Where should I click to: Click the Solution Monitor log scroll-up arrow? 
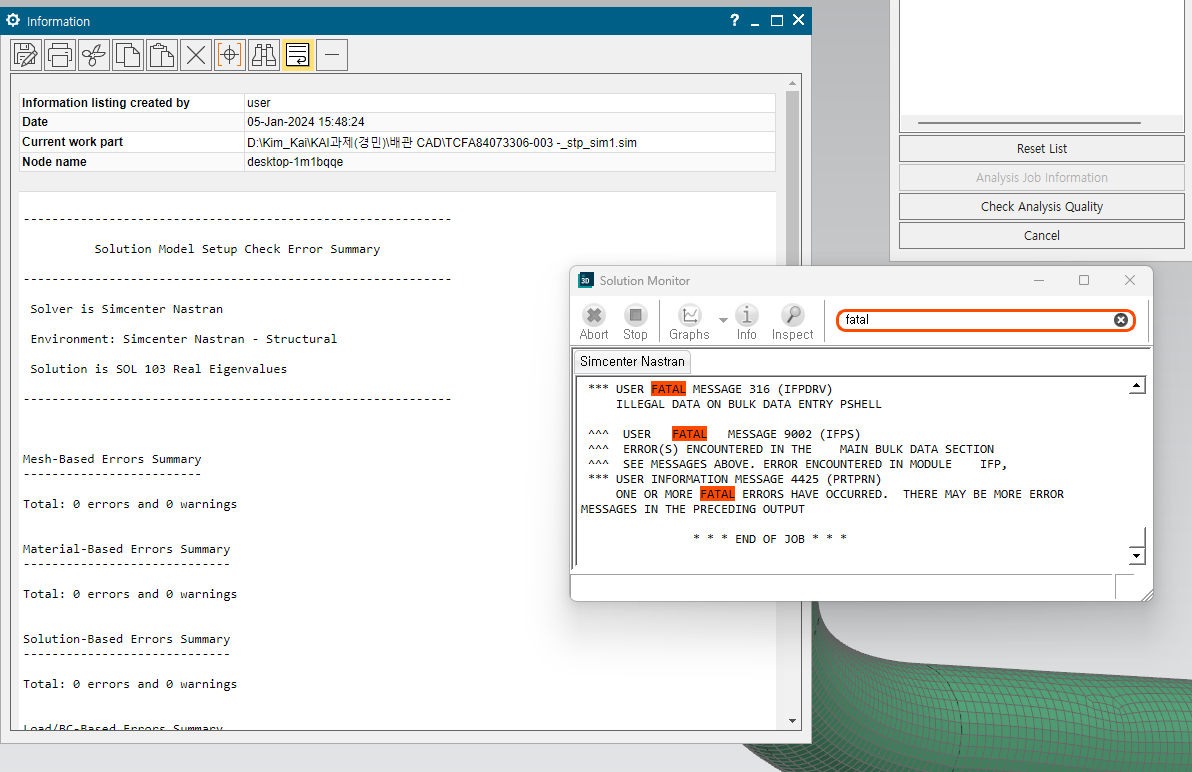coord(1137,386)
